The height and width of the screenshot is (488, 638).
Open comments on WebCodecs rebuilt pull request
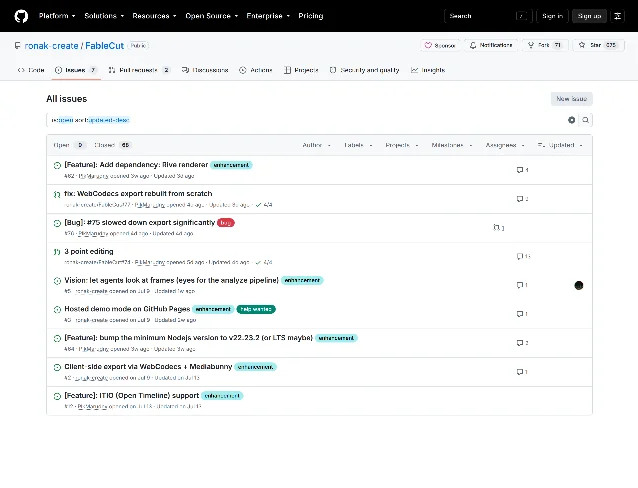(522, 199)
